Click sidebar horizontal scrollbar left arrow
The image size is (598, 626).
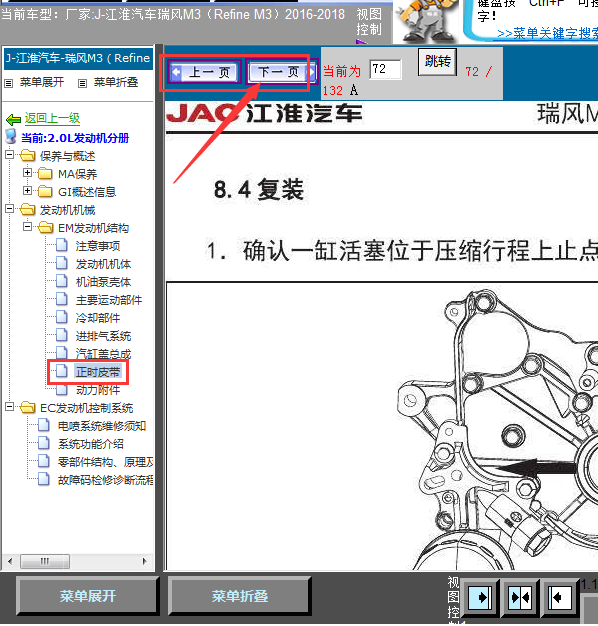click(10, 561)
